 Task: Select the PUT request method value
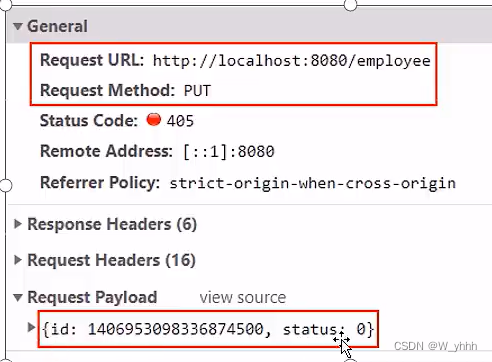click(197, 91)
